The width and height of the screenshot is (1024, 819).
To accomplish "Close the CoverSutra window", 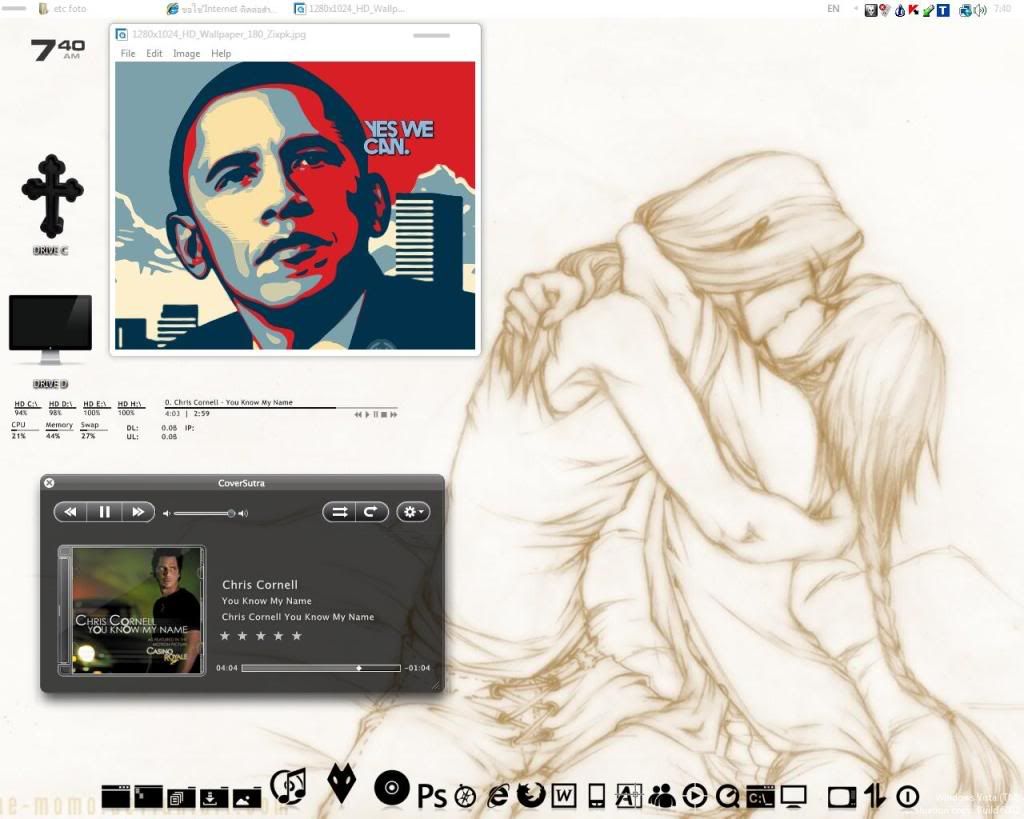I will click(x=49, y=483).
